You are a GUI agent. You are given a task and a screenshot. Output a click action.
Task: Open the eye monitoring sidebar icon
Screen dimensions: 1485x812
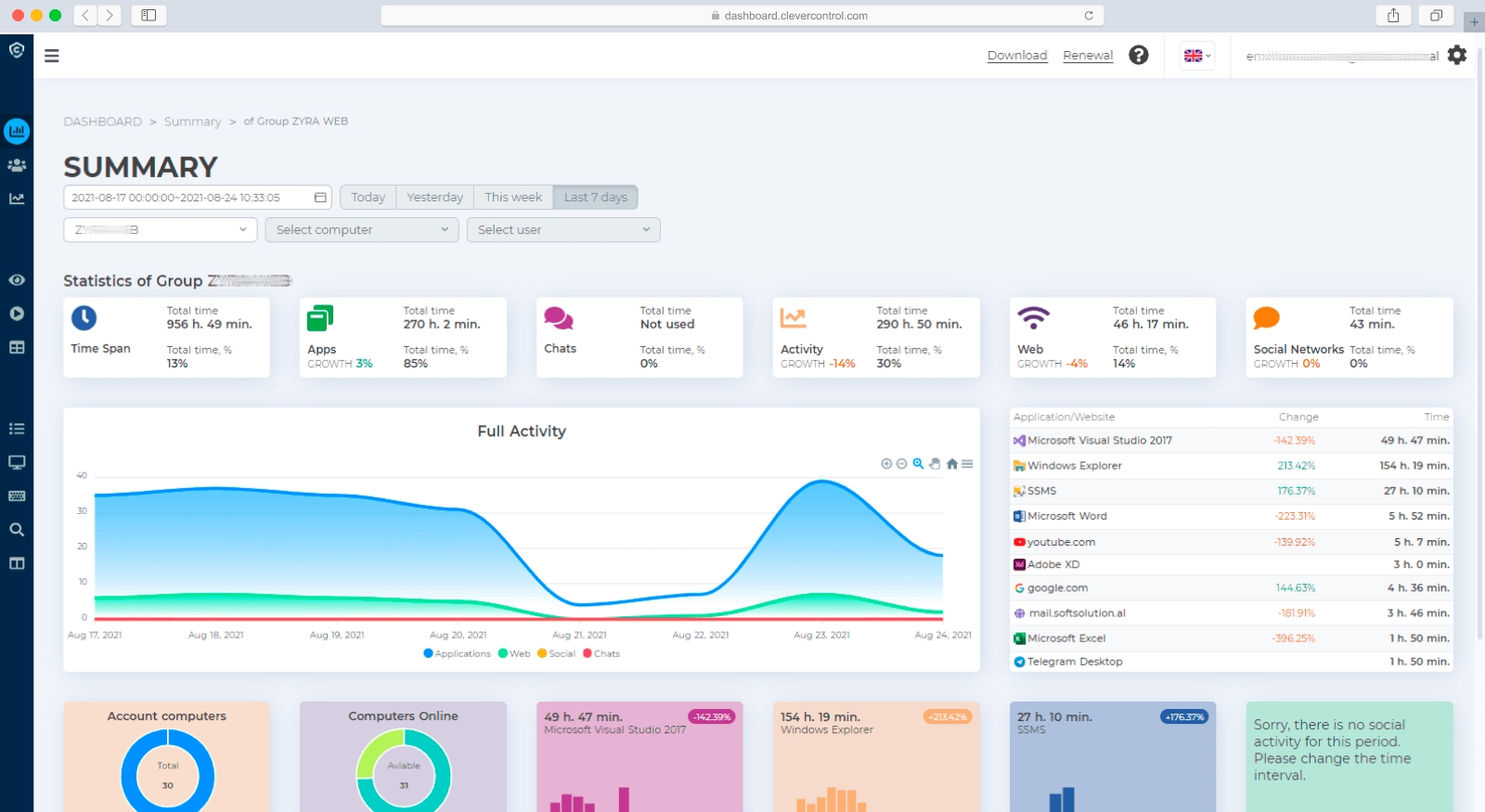[x=17, y=280]
